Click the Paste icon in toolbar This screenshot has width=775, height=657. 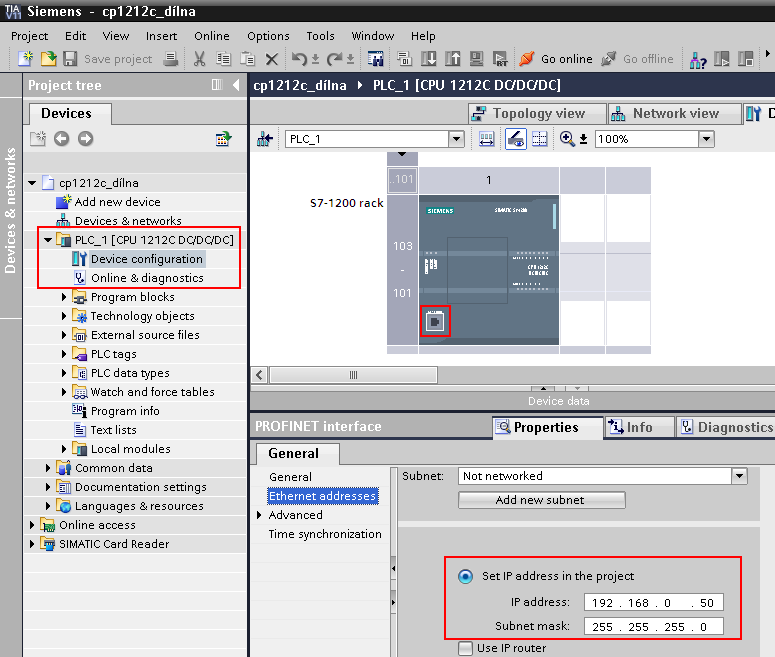[247, 59]
